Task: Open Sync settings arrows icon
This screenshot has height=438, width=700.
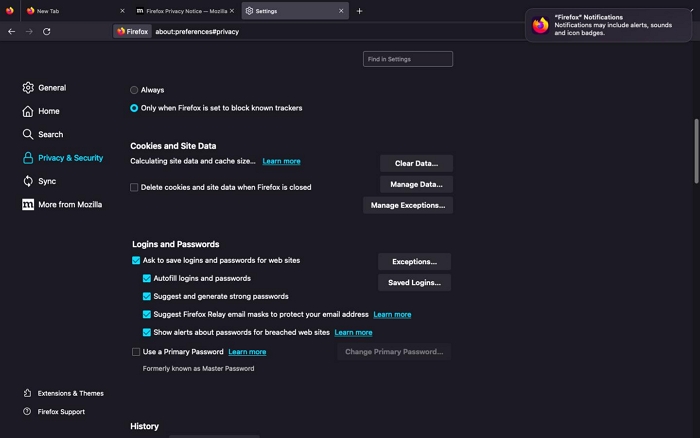Action: coord(28,181)
